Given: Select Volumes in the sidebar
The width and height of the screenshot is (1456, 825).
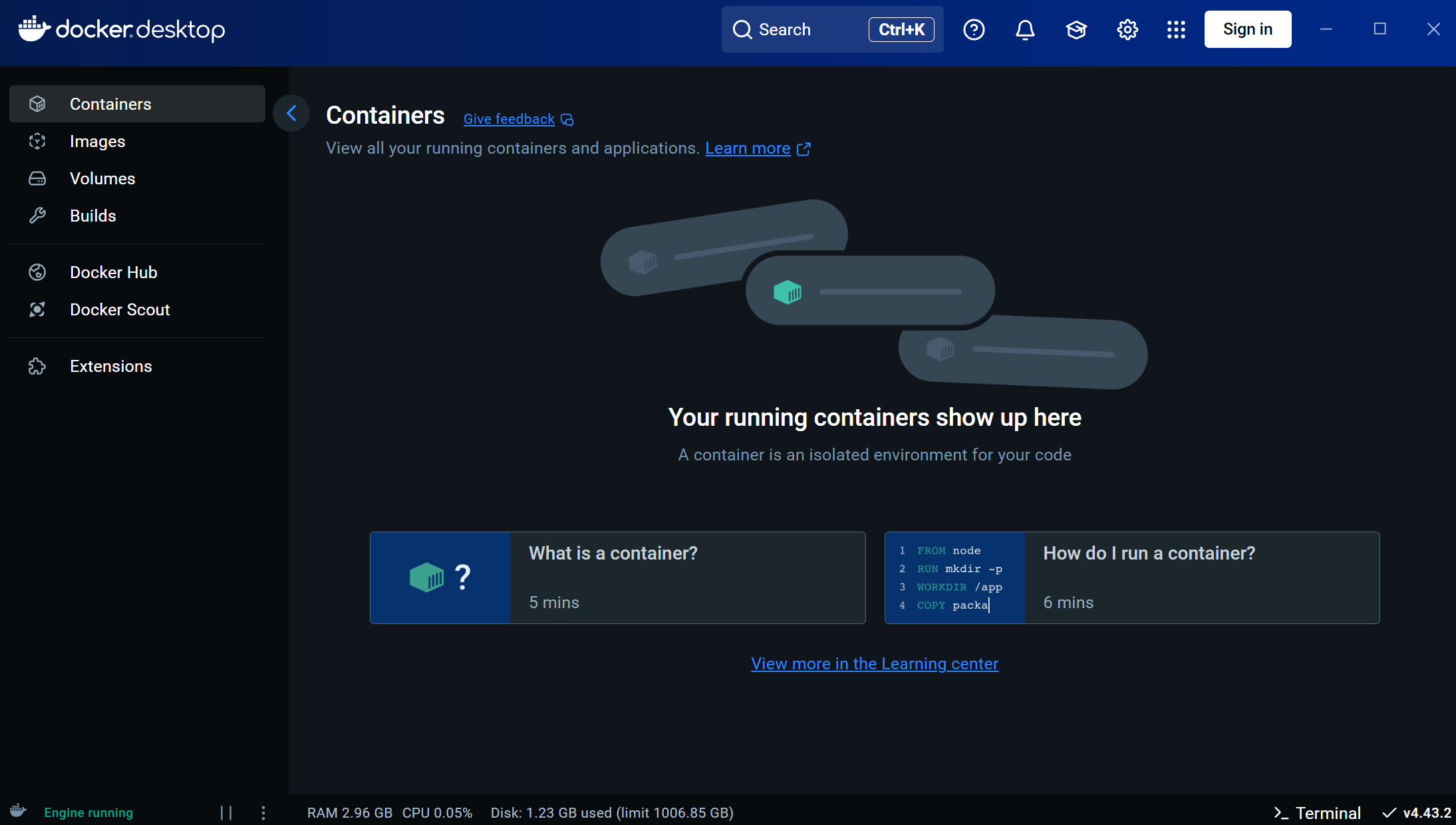Looking at the screenshot, I should 137,178.
